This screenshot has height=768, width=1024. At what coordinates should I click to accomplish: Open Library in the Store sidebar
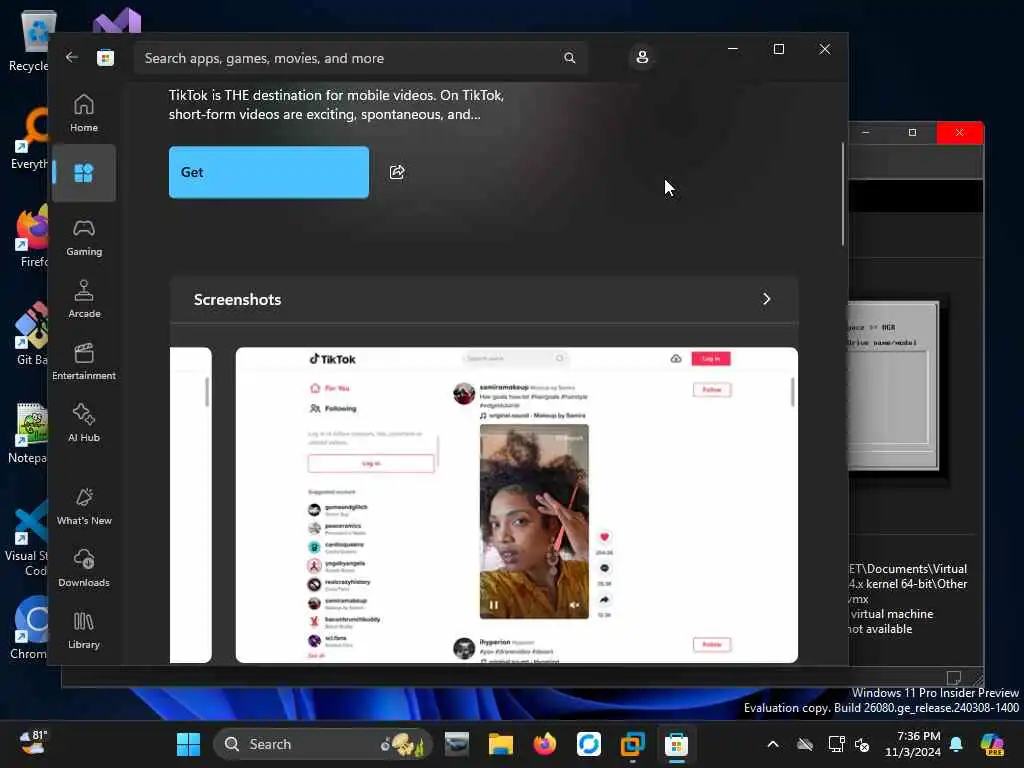[84, 631]
